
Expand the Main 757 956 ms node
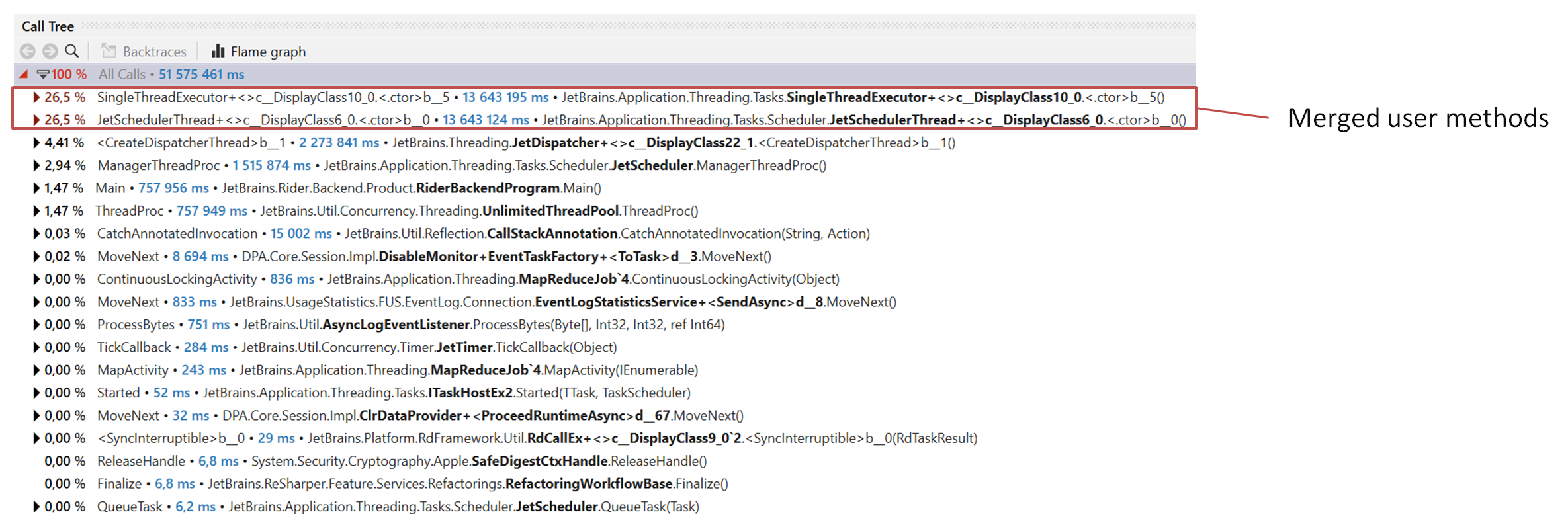(x=37, y=188)
